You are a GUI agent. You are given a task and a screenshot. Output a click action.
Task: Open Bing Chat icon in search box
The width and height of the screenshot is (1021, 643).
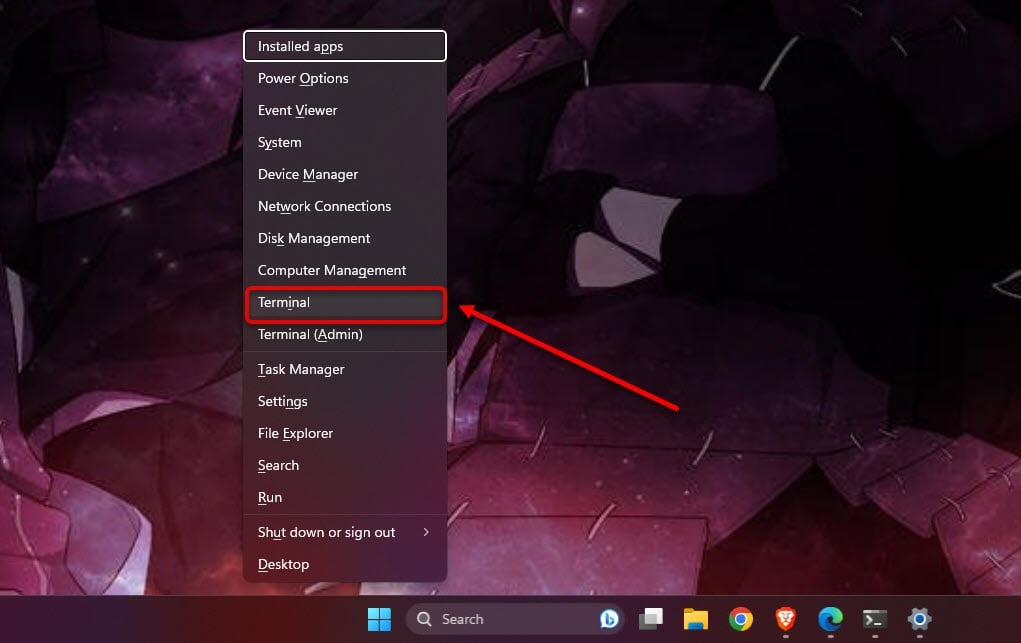click(609, 619)
